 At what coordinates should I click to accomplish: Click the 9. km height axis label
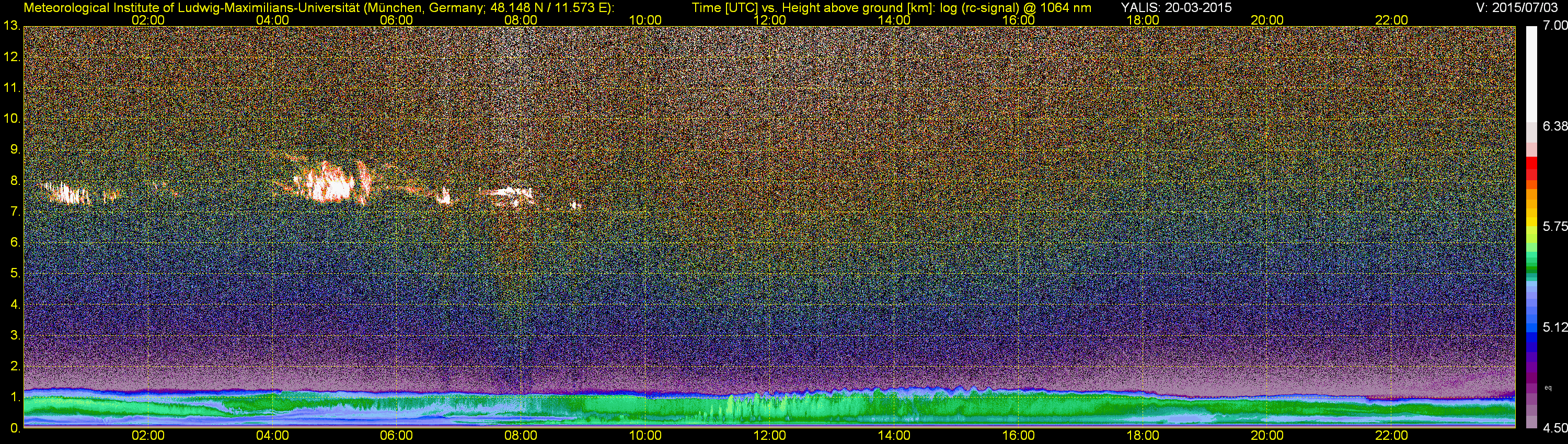(x=15, y=149)
